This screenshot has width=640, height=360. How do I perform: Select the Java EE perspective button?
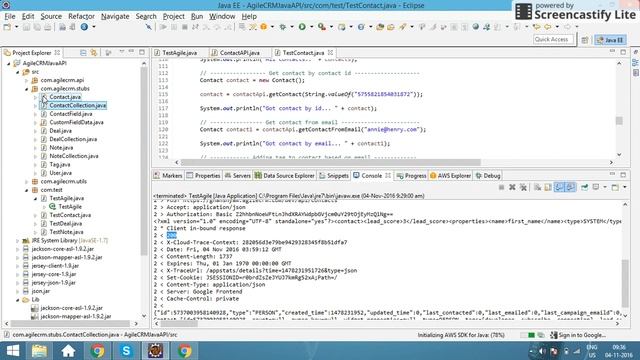pos(610,40)
